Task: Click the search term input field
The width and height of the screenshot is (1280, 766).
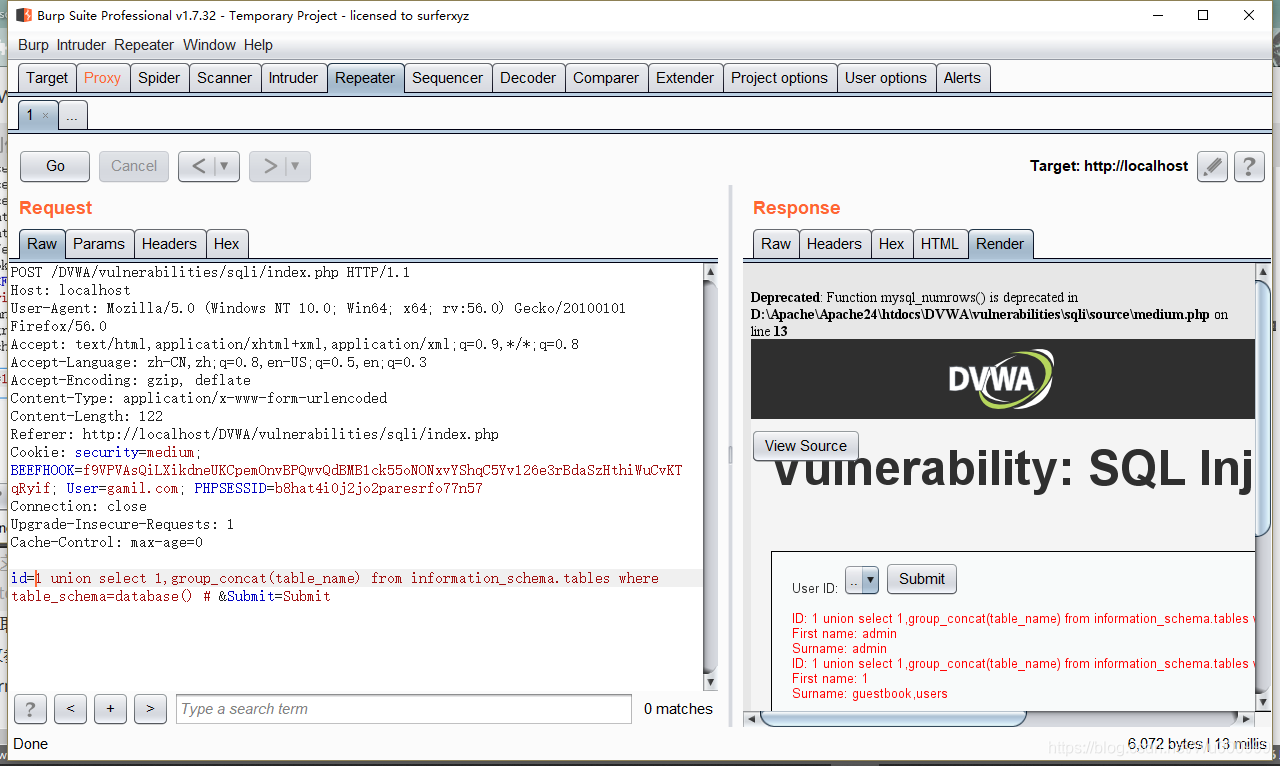Action: [404, 709]
